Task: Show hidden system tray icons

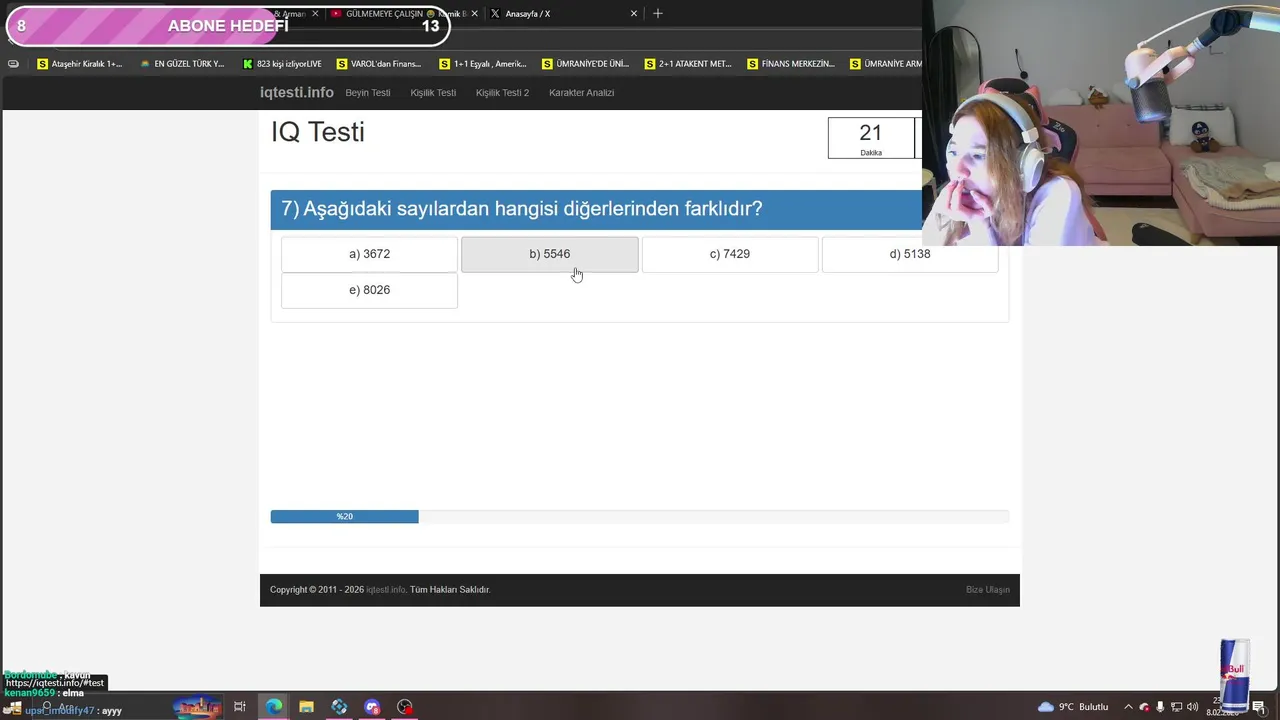Action: coord(1128,707)
